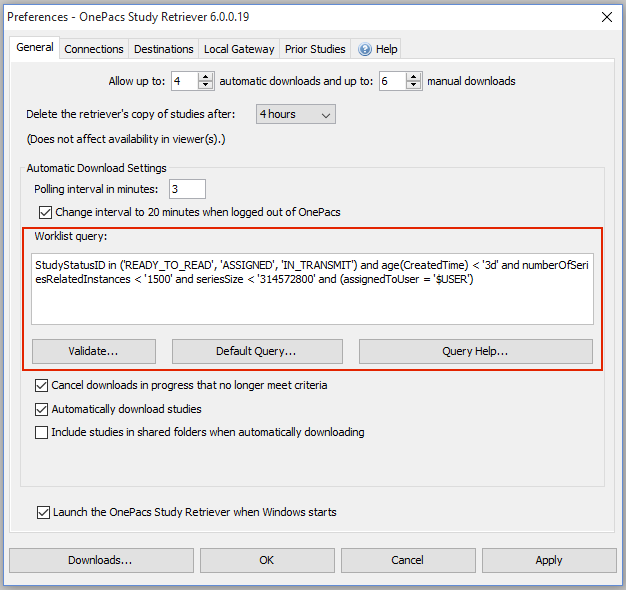Toggle cancel downloads no longer meeting criteria
Image resolution: width=626 pixels, height=590 pixels.
coord(42,385)
